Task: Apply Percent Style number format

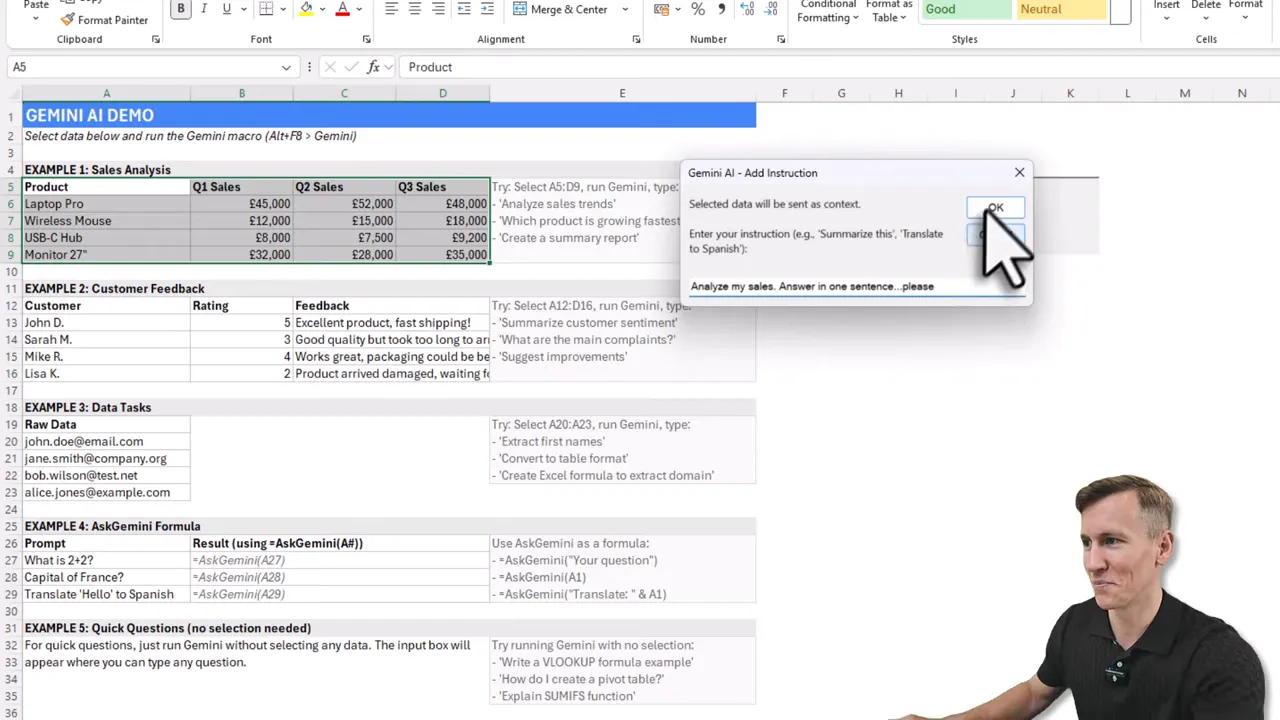Action: 696,9
